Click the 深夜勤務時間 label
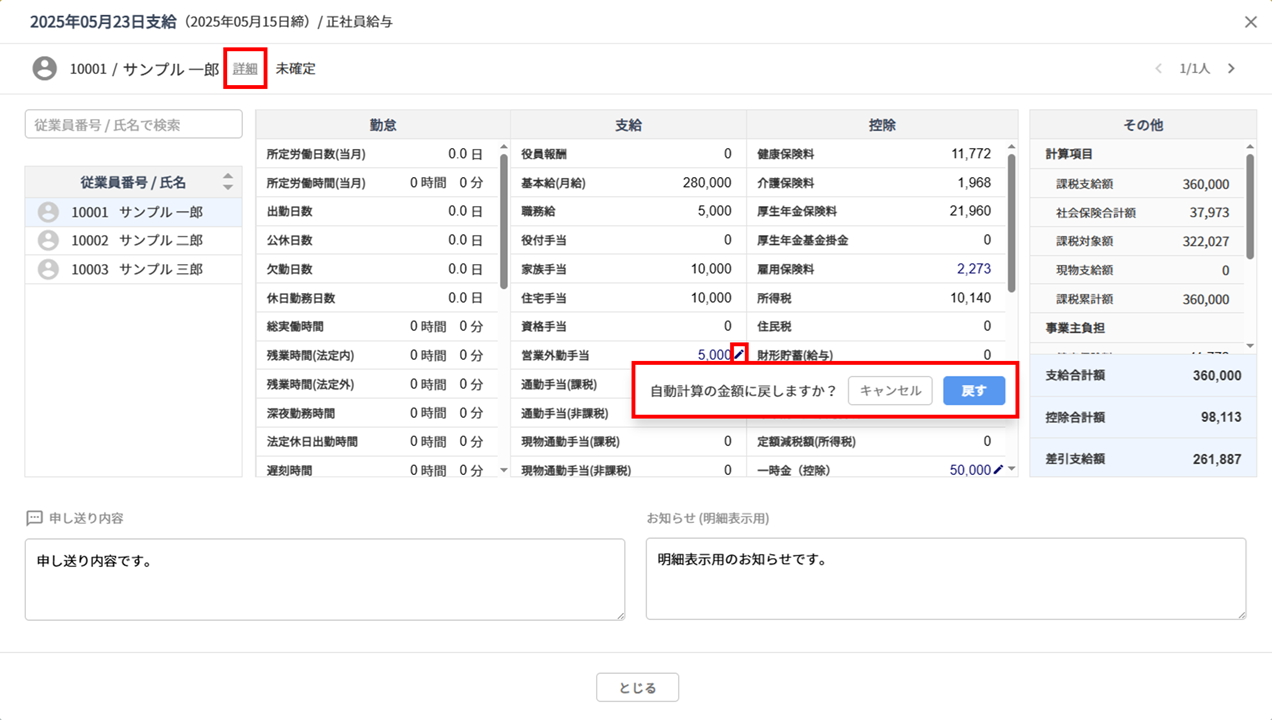Viewport: 1272px width, 720px height. 301,412
